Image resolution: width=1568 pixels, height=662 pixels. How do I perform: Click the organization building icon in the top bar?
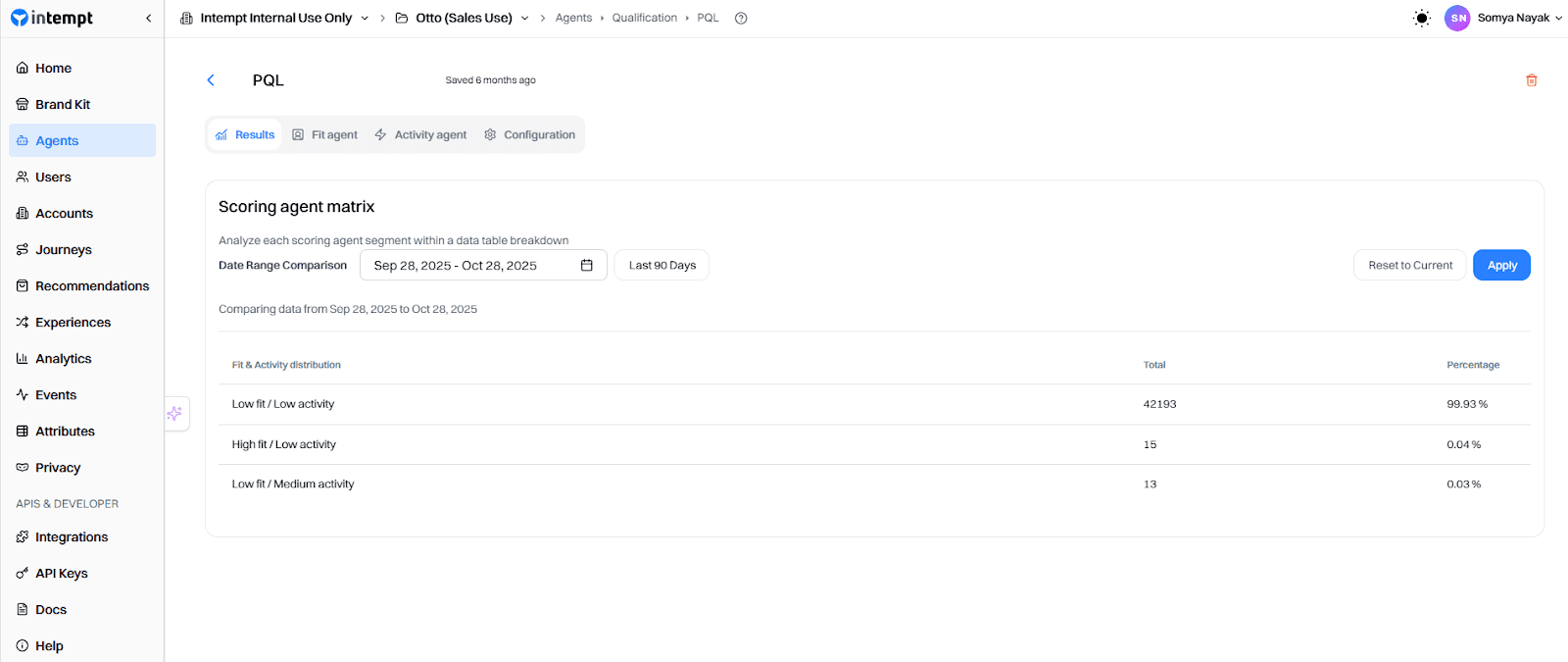186,18
